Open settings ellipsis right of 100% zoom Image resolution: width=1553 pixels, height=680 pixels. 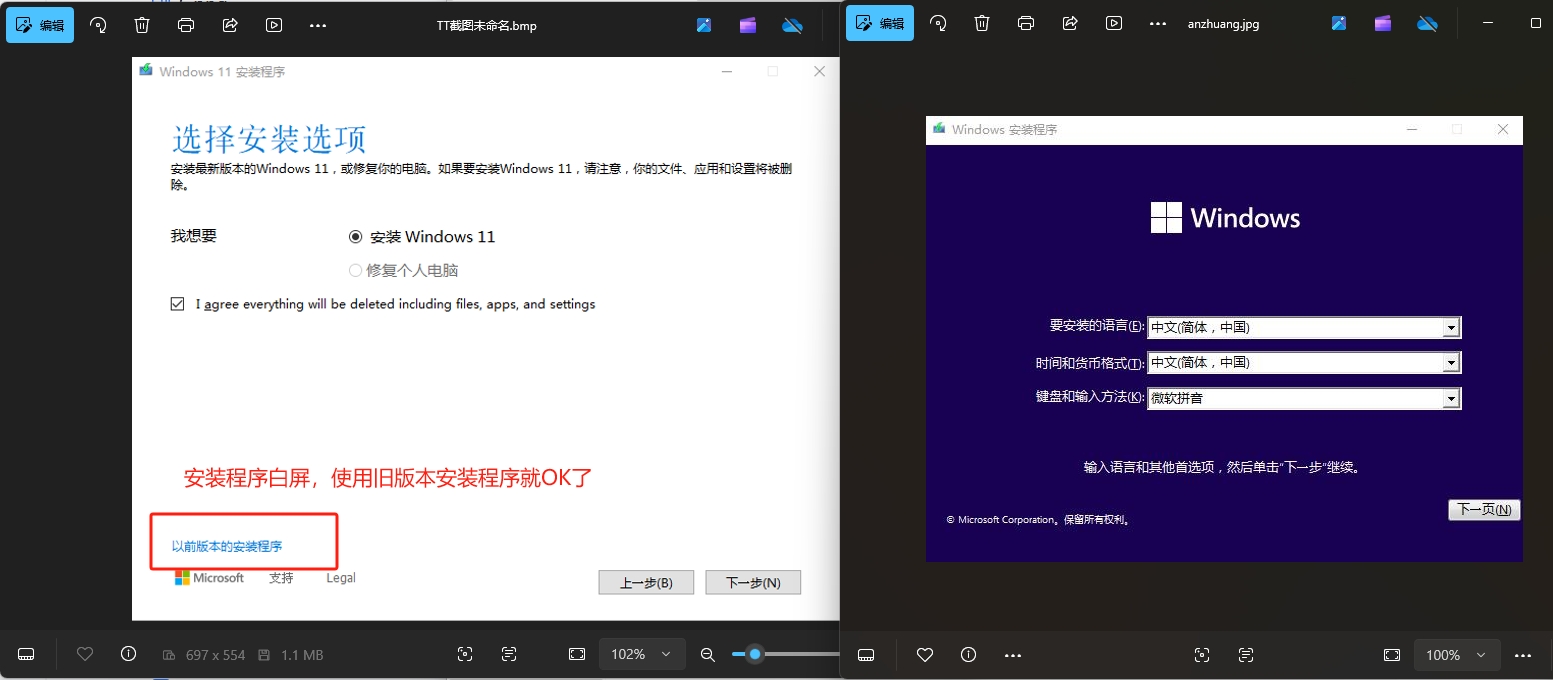tap(1523, 655)
